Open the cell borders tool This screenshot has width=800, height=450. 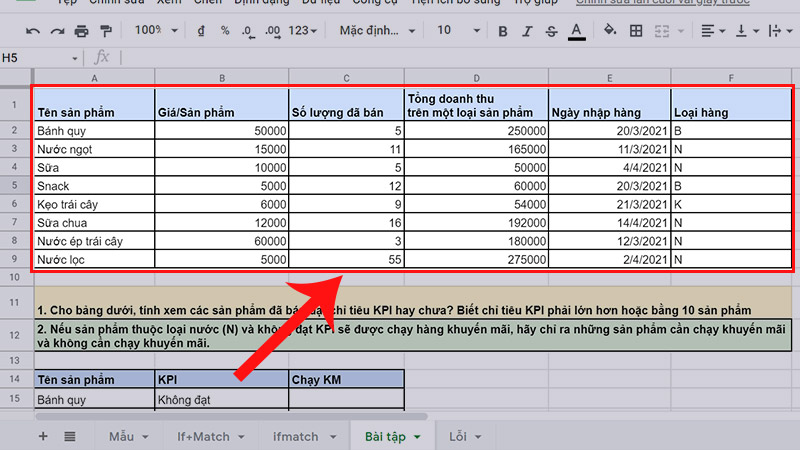638,32
